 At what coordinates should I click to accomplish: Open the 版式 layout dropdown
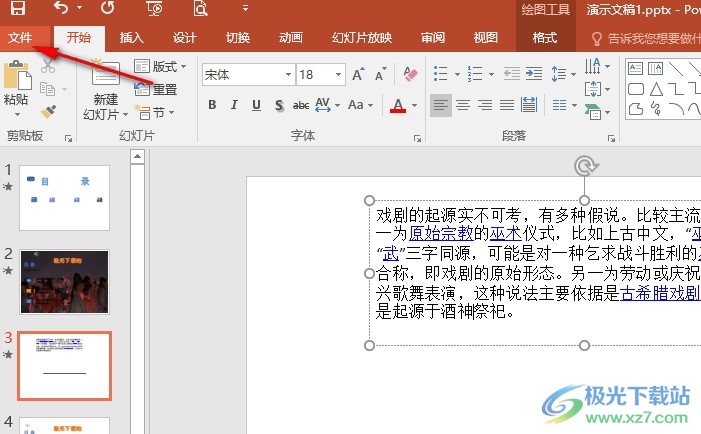pyautogui.click(x=160, y=67)
